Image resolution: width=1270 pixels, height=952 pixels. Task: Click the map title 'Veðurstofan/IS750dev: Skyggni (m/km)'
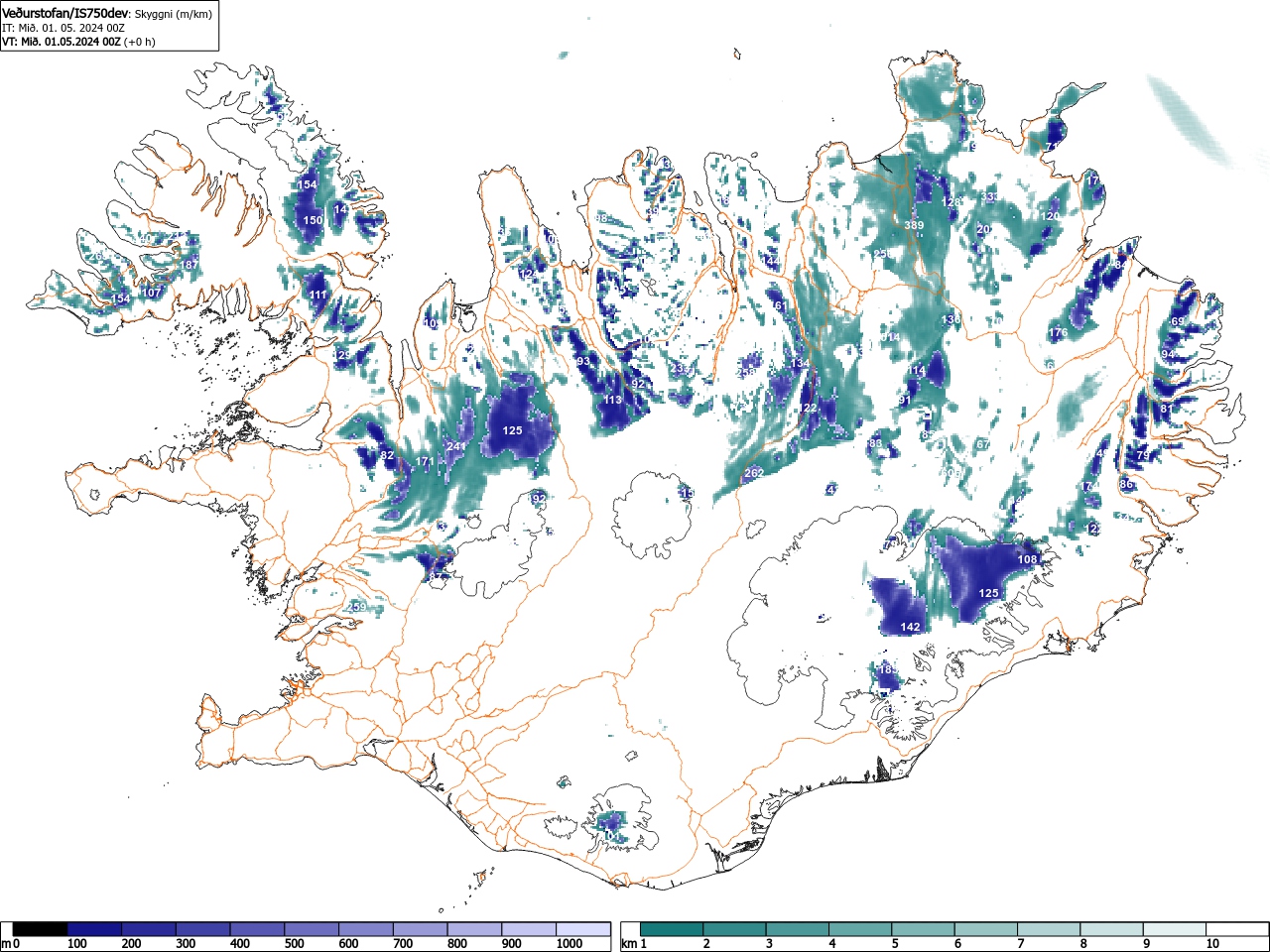click(107, 14)
